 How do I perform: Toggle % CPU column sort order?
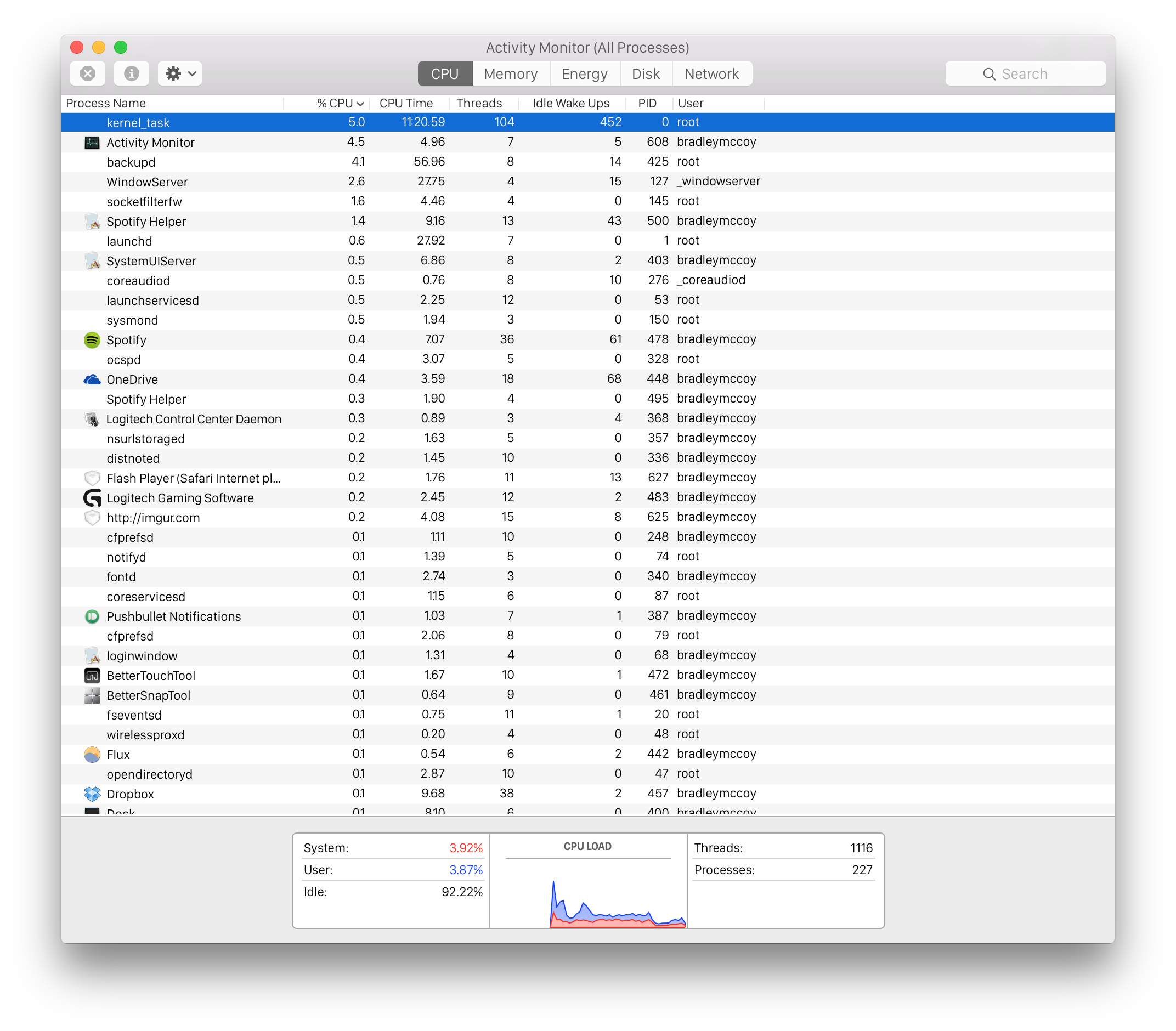click(x=340, y=104)
